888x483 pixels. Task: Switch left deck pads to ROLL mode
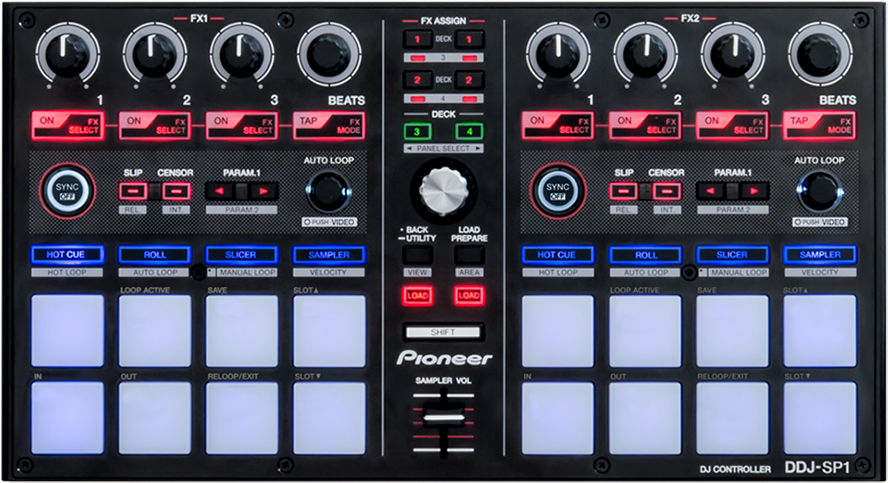pyautogui.click(x=155, y=255)
